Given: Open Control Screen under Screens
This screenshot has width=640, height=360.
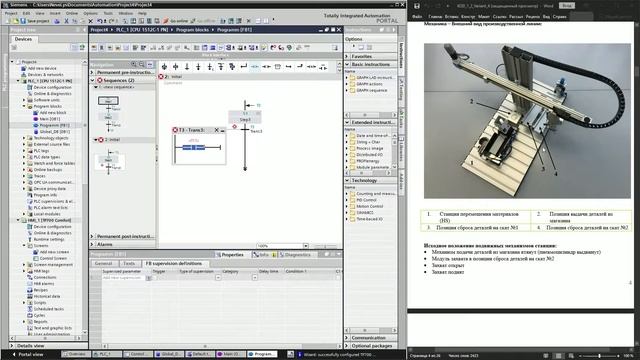Looking at the screenshot, I should click(x=53, y=258).
